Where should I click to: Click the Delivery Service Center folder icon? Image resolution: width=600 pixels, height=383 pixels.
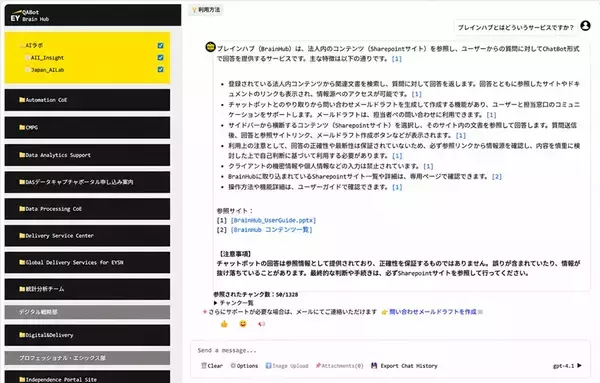[x=22, y=236]
